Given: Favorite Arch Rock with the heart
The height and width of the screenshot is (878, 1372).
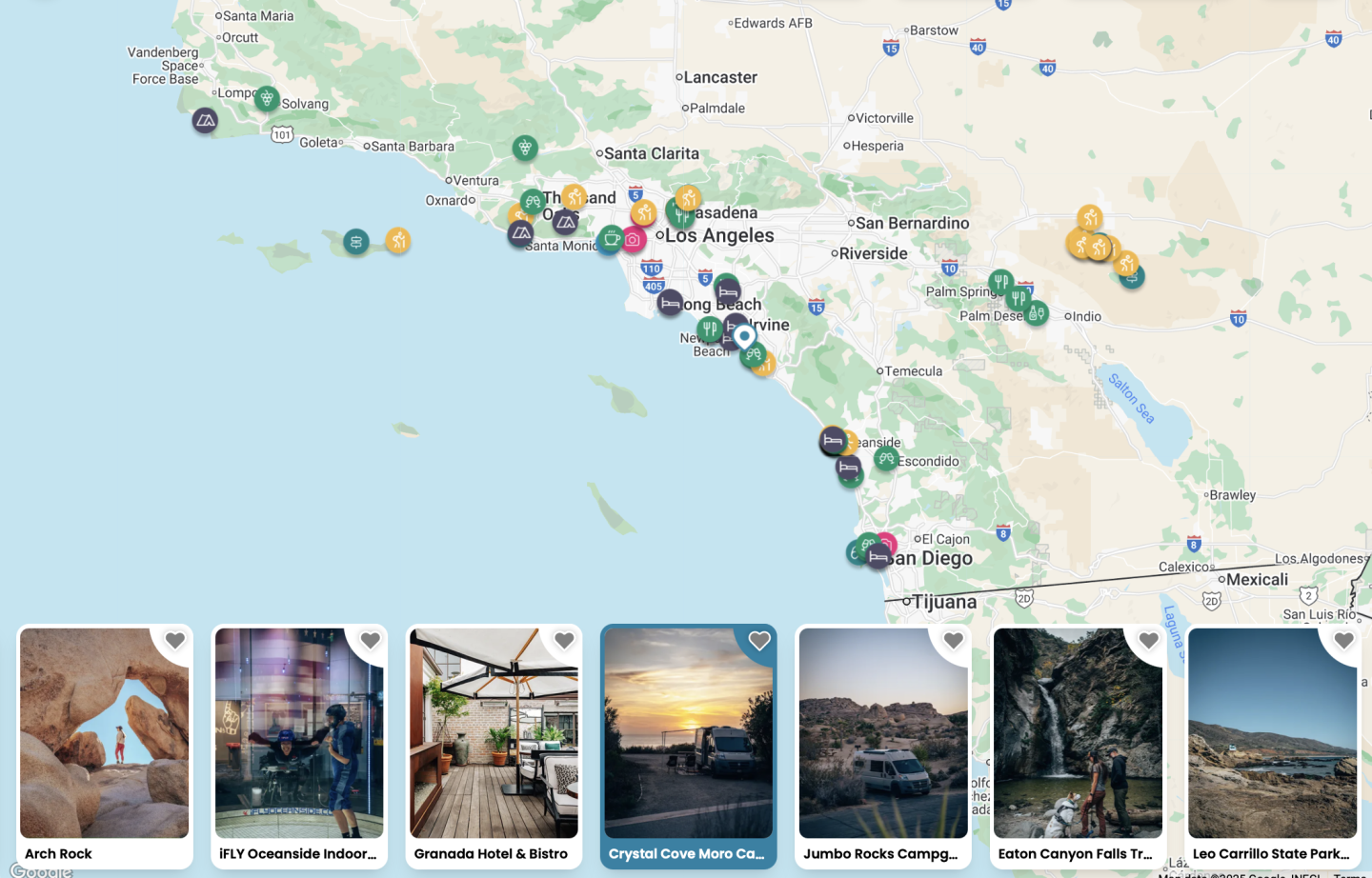Looking at the screenshot, I should coord(175,641).
